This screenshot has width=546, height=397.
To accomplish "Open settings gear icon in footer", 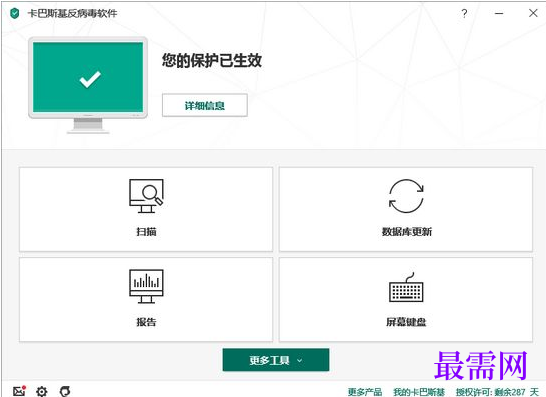I will click(42, 391).
